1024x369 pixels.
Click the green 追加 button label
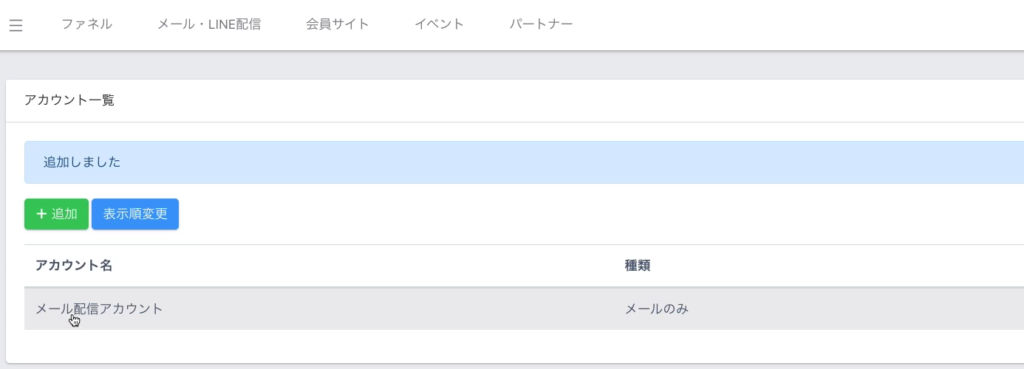pyautogui.click(x=65, y=214)
